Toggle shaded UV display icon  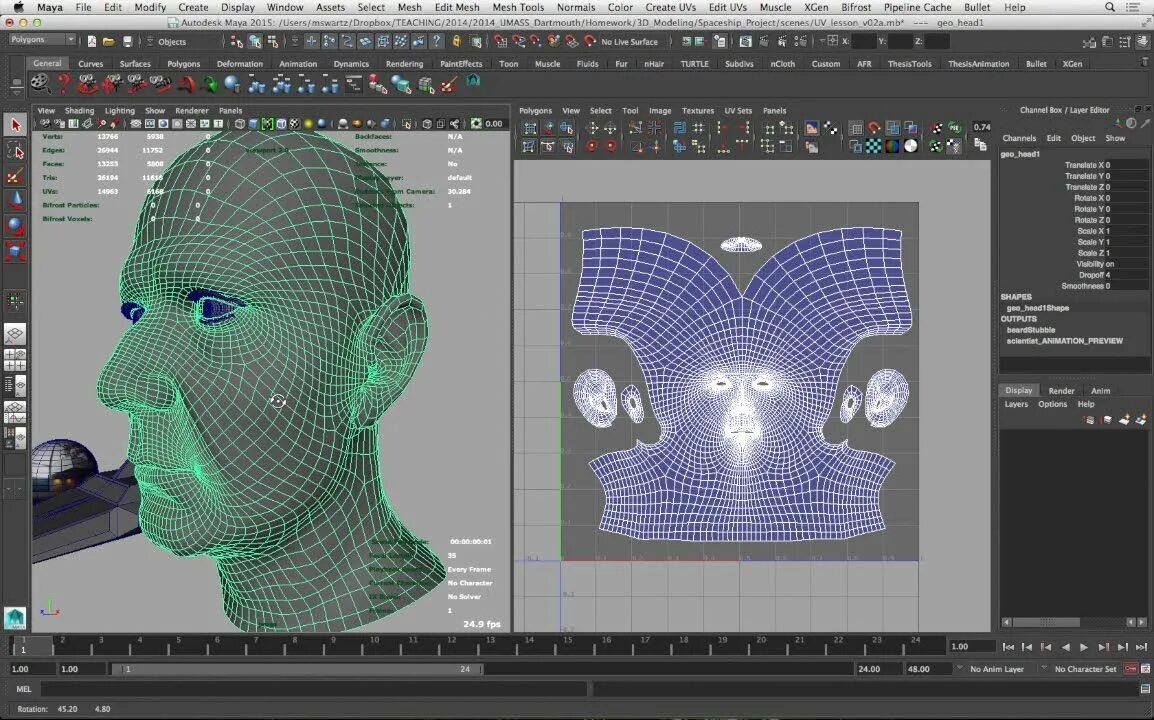(x=892, y=129)
